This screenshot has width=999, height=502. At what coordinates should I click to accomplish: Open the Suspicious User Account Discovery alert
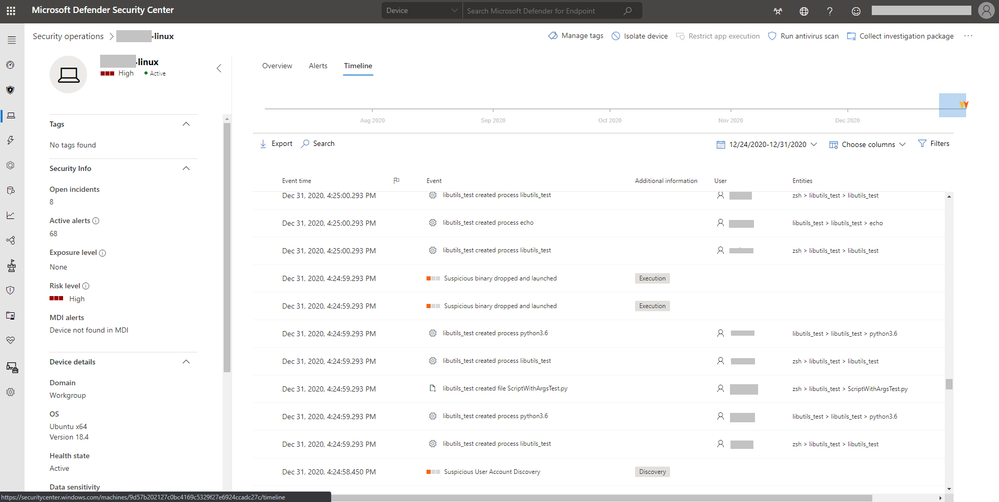492,472
